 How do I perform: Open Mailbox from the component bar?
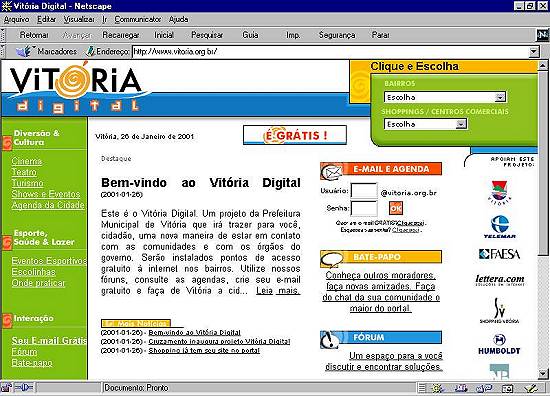tap(461, 388)
